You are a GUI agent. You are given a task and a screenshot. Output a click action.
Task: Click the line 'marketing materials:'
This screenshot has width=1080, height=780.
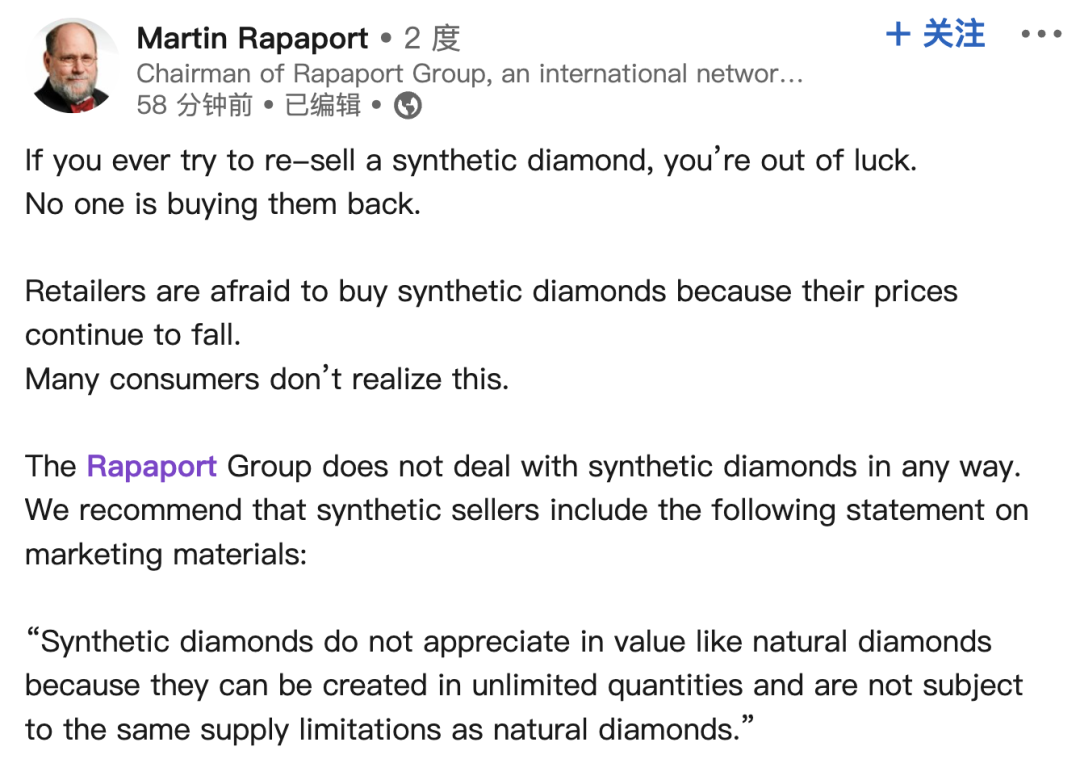166,555
